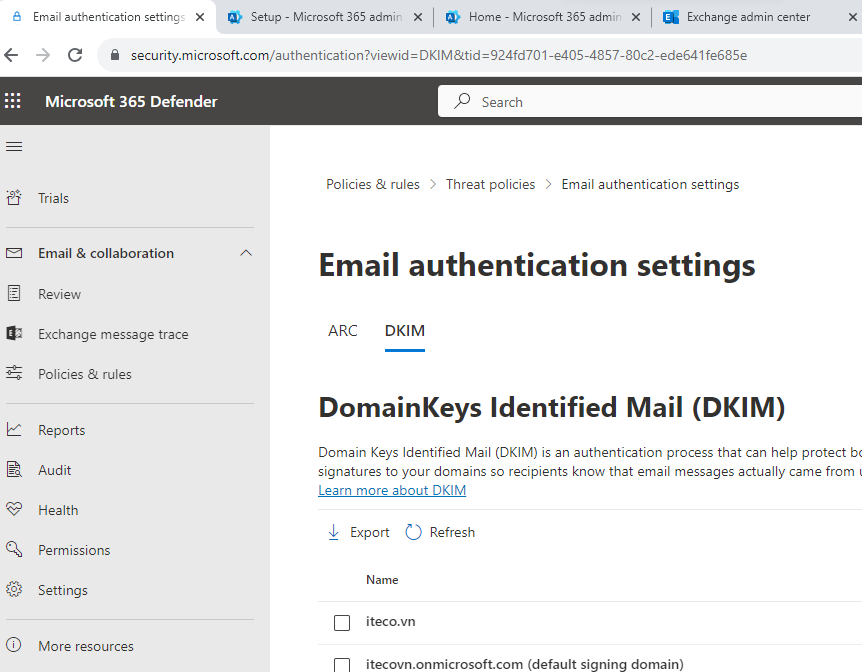Open the Microsoft 365 app launcher waffle
This screenshot has height=672, width=862.
tap(13, 100)
